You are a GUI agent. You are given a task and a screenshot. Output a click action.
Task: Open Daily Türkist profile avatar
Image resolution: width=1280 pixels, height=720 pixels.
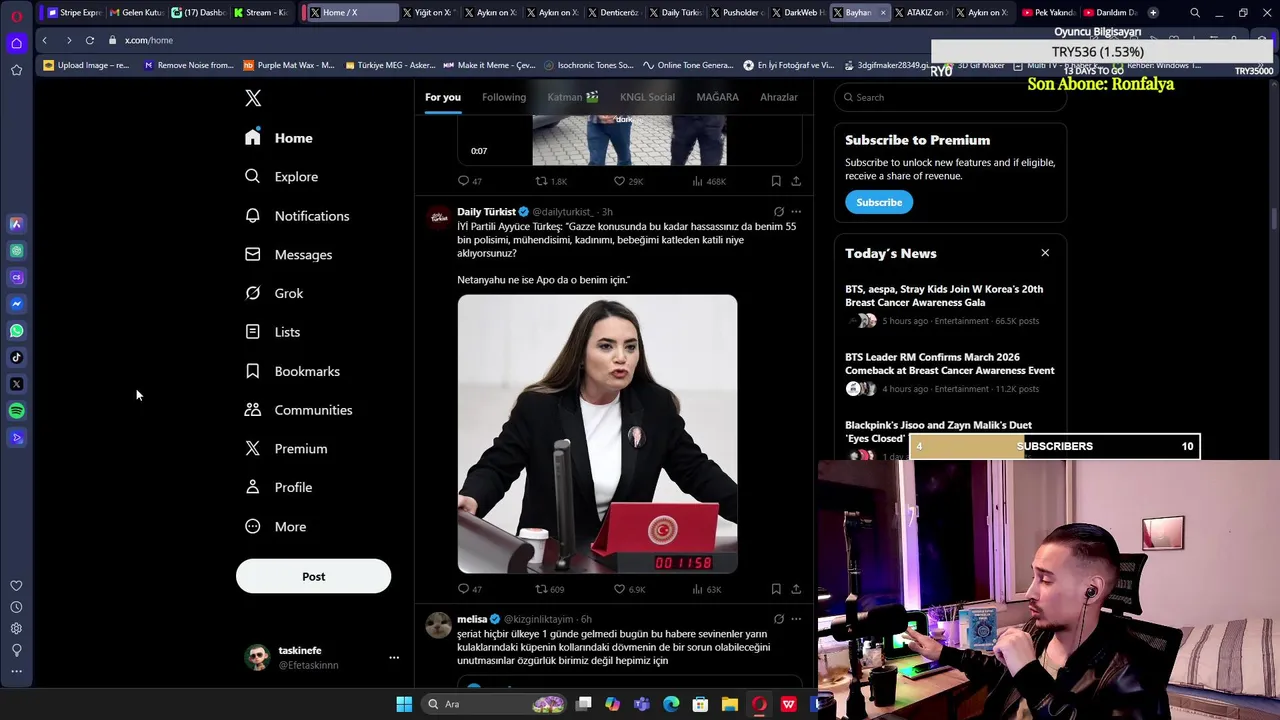point(438,218)
